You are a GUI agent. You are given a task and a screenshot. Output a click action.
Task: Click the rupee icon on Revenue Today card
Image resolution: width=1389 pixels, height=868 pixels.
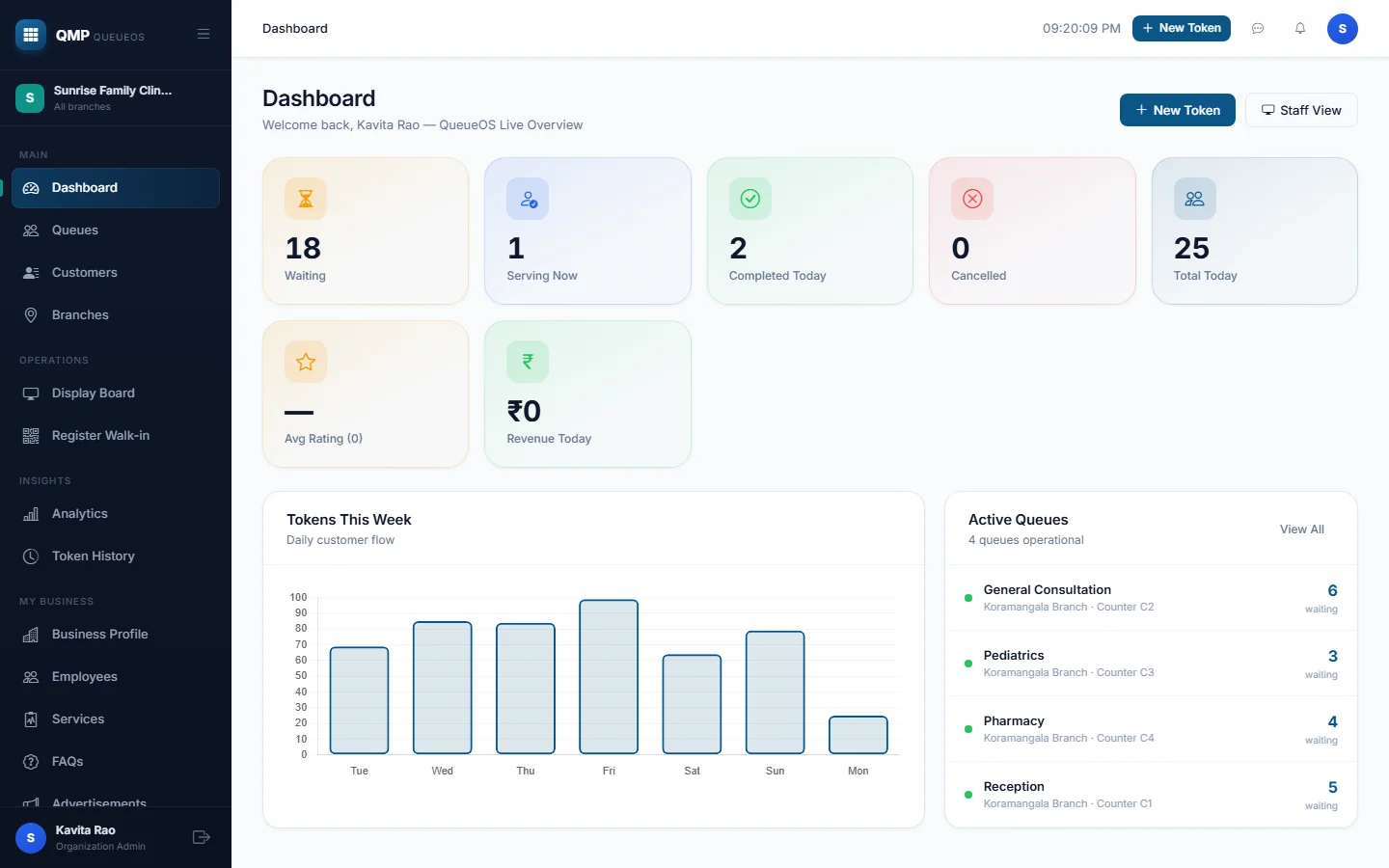pos(528,362)
